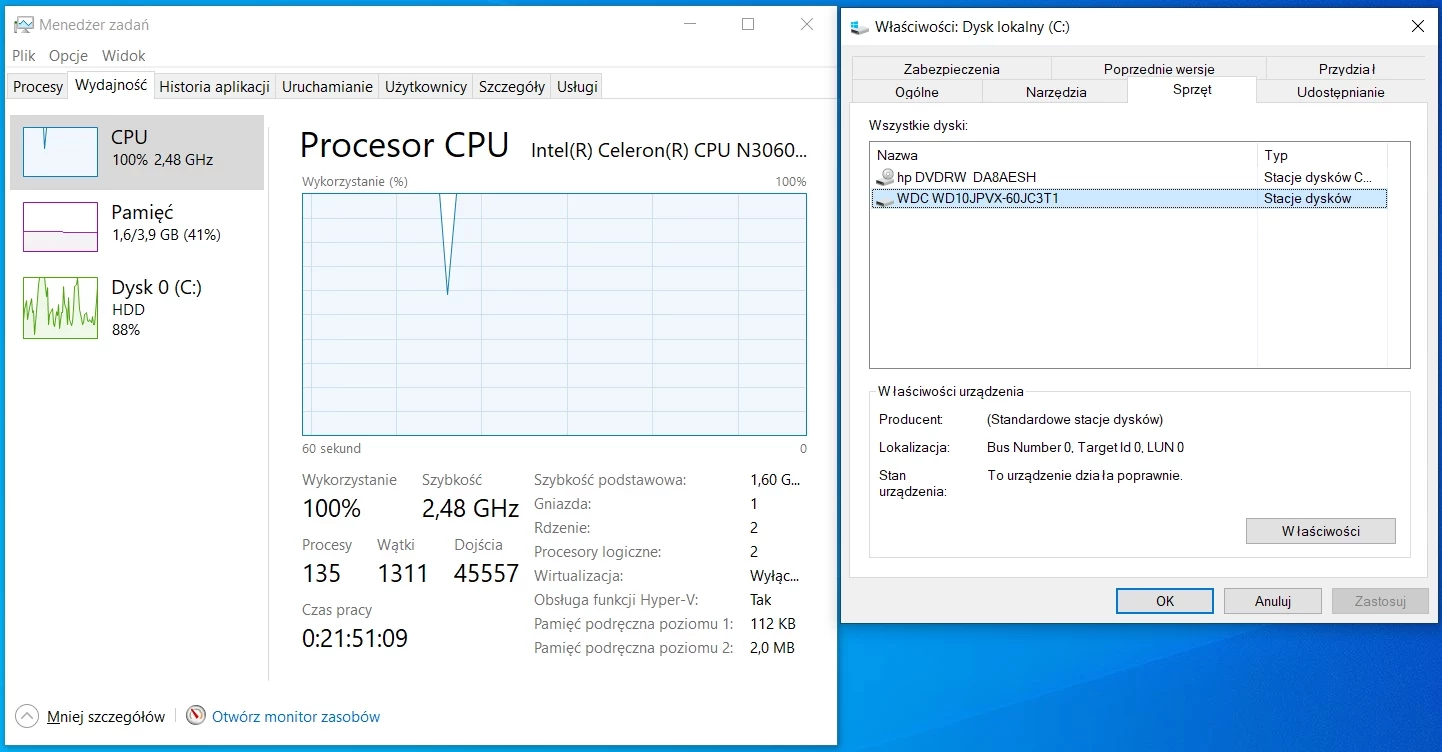Open the Narzędzia tab in properties dialog
The height and width of the screenshot is (752, 1442).
coord(1055,90)
